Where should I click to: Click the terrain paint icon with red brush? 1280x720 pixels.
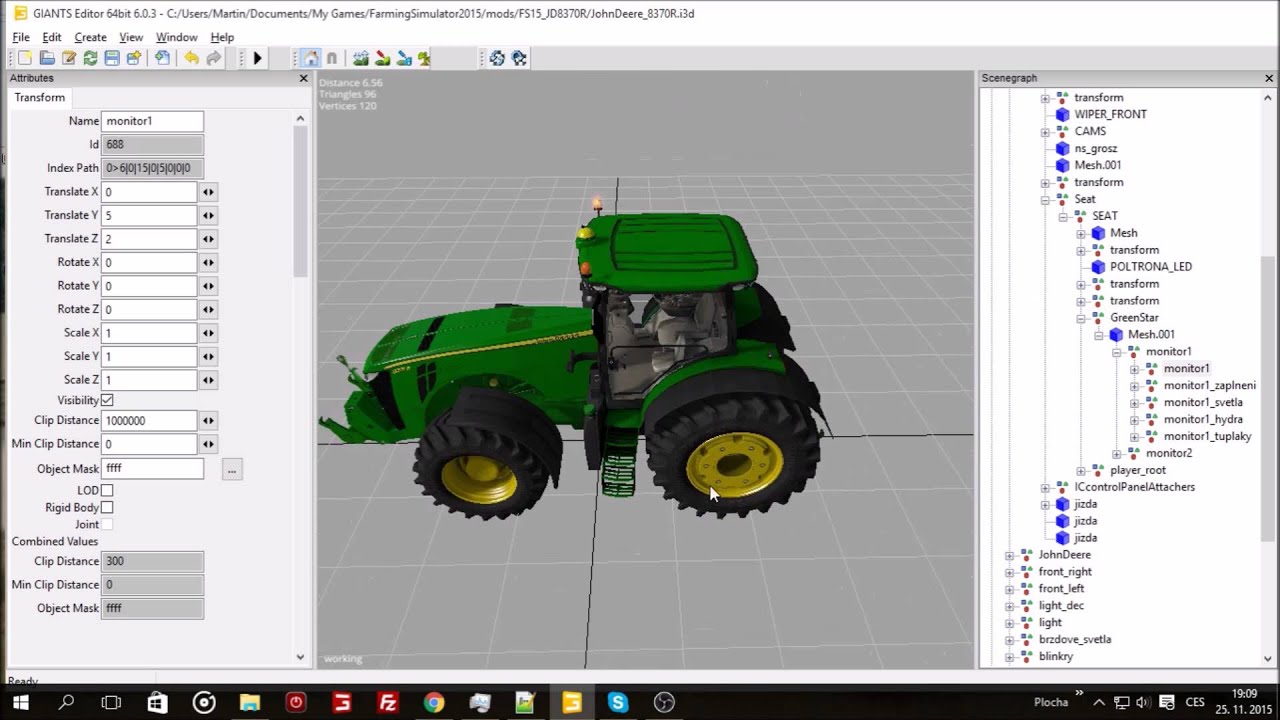(382, 59)
